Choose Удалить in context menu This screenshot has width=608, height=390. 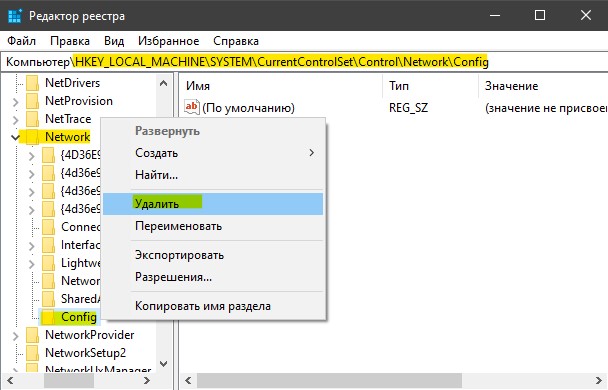pyautogui.click(x=213, y=204)
